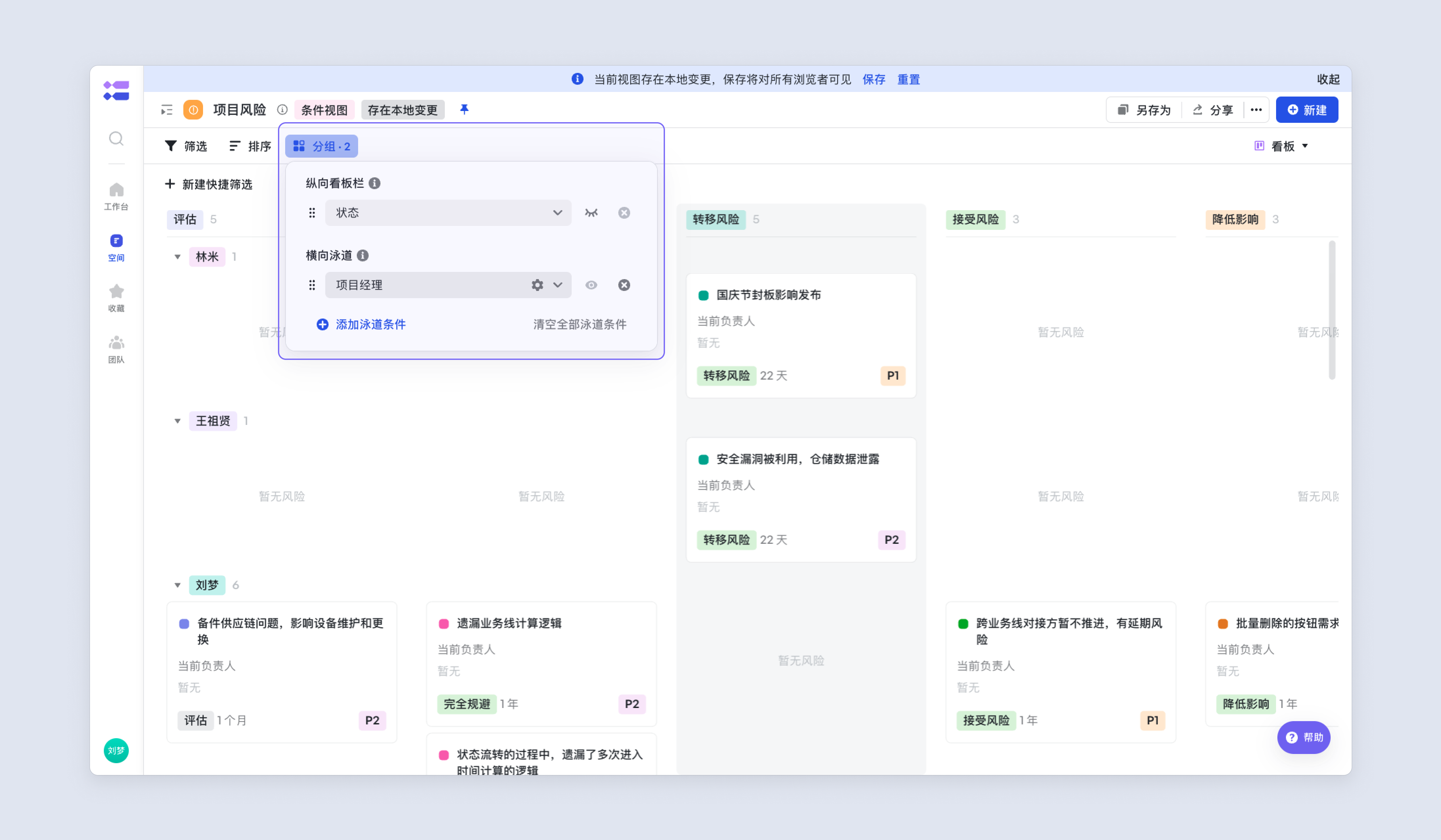Open the 国庆节封板影响发布 card
The width and height of the screenshot is (1441, 840).
(801, 335)
